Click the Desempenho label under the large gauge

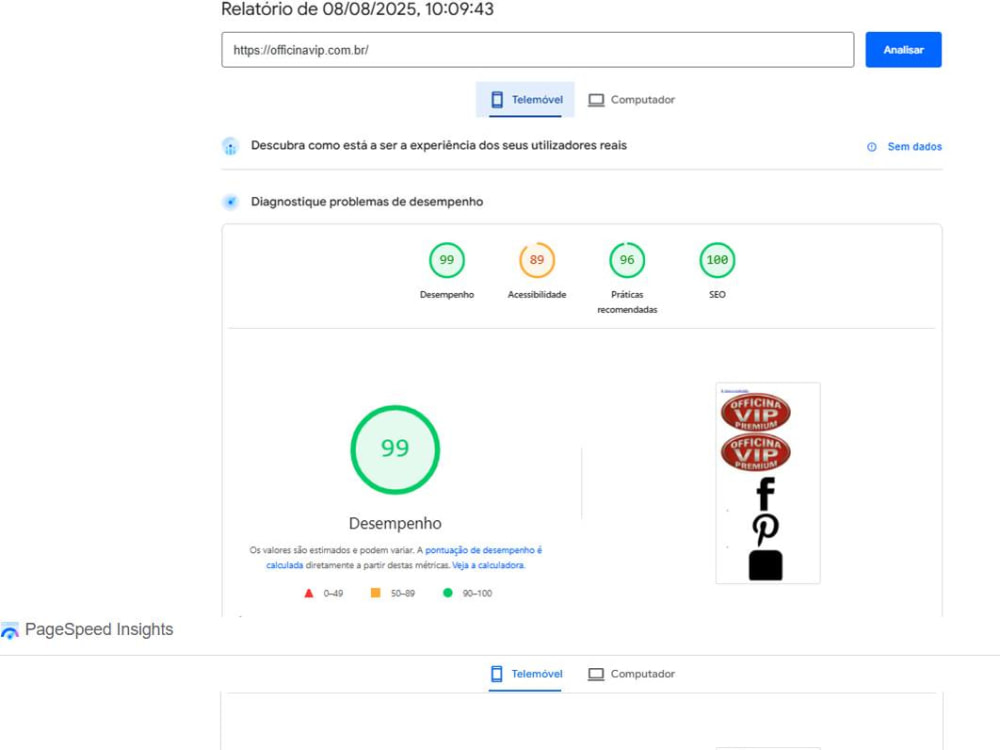point(395,524)
